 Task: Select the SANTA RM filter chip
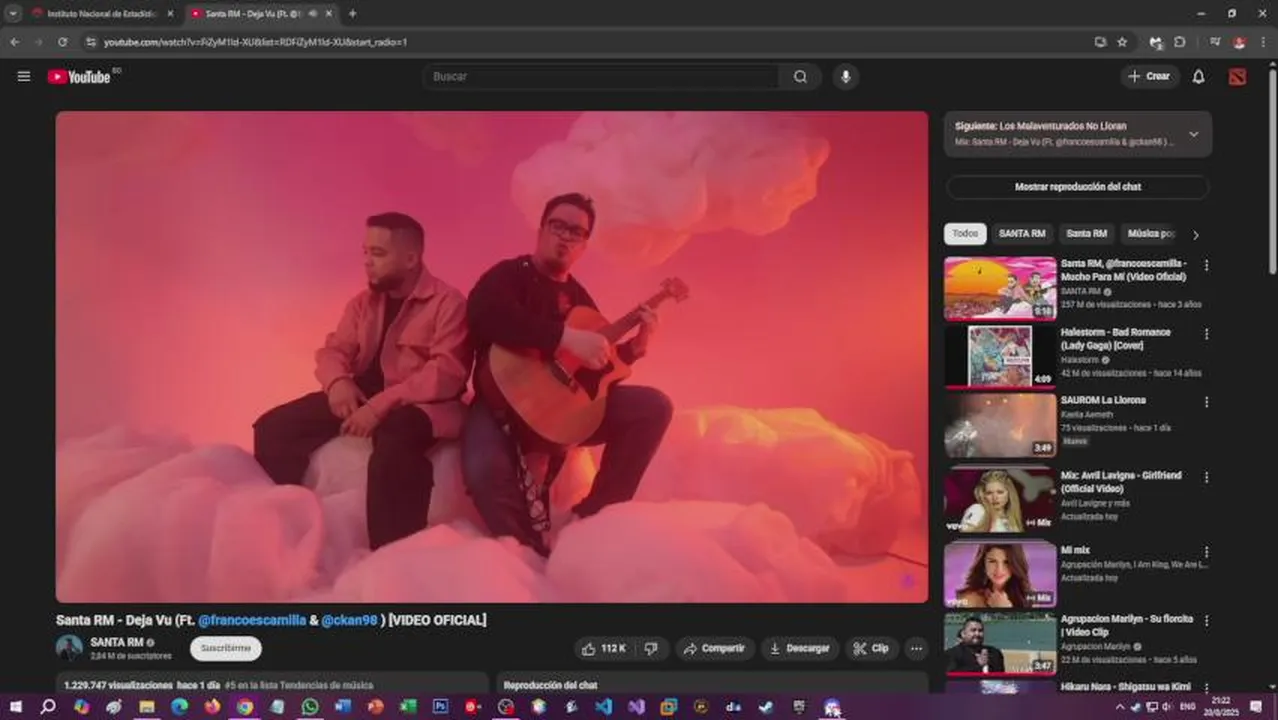1022,234
